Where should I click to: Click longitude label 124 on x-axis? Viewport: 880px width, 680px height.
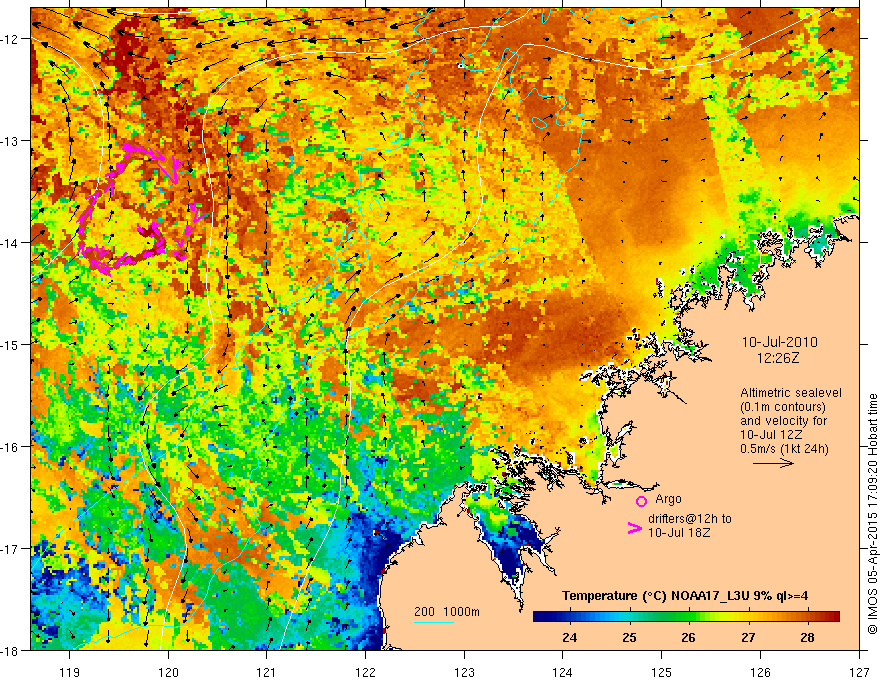pyautogui.click(x=563, y=672)
